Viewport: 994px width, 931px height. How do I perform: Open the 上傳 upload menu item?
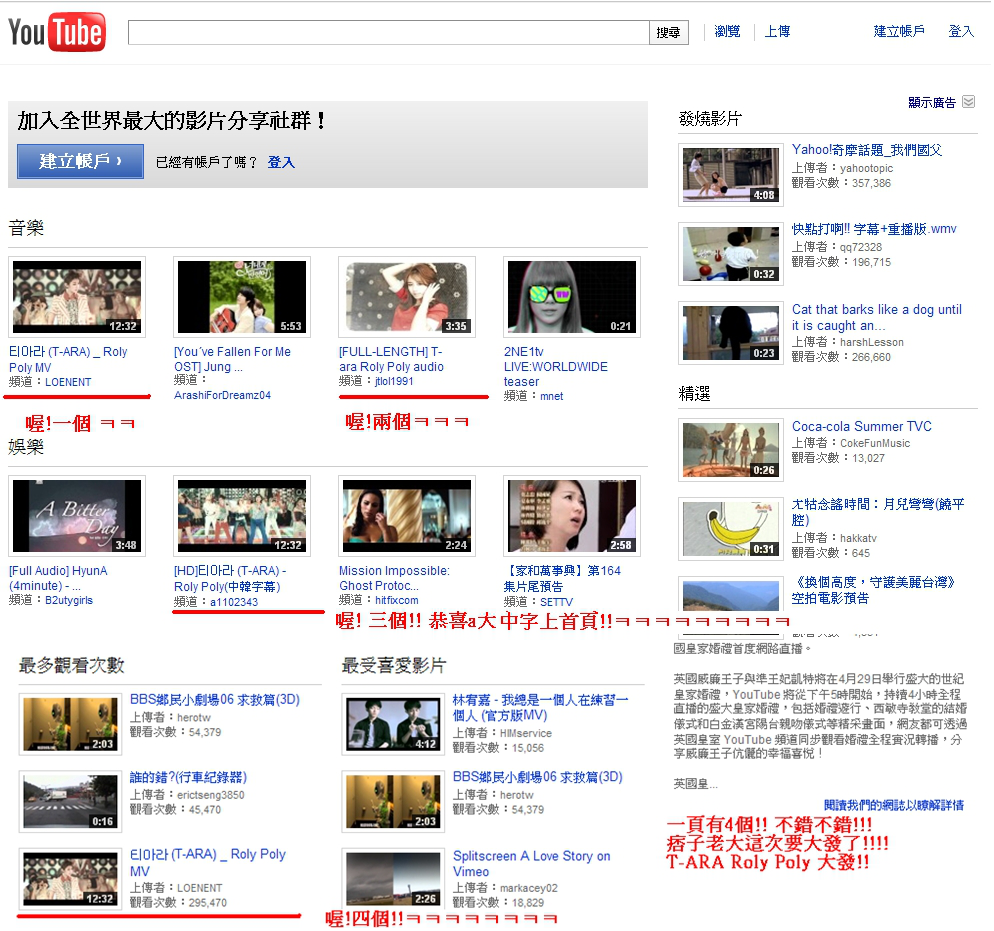click(777, 32)
